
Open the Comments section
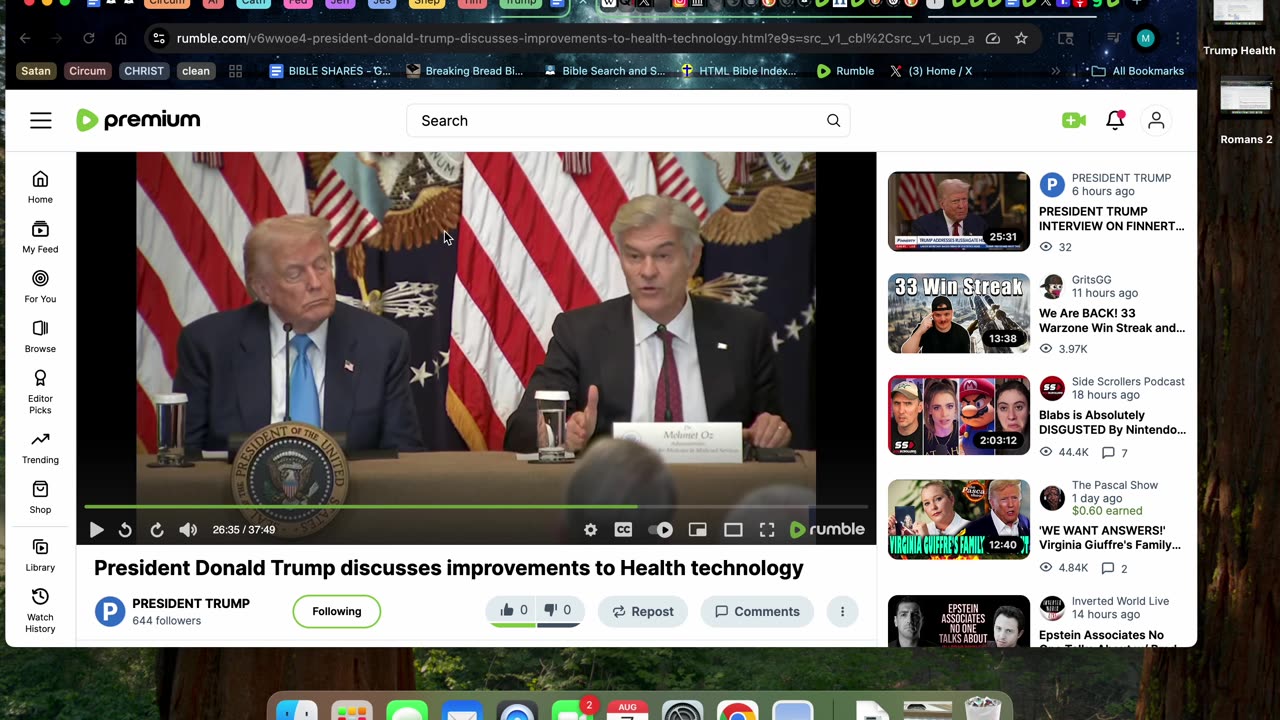(757, 611)
